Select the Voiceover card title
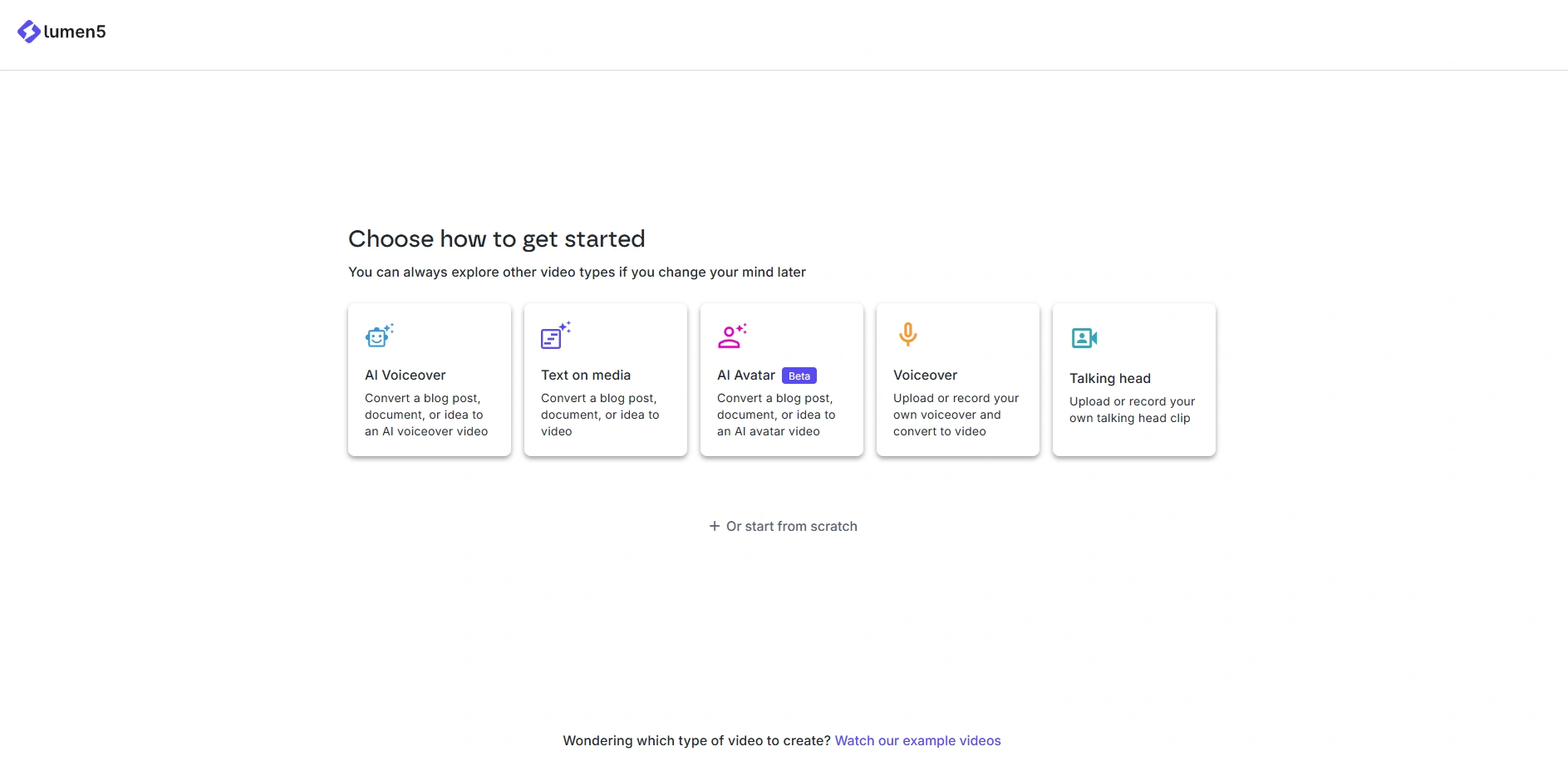This screenshot has width=1568, height=771. [925, 376]
